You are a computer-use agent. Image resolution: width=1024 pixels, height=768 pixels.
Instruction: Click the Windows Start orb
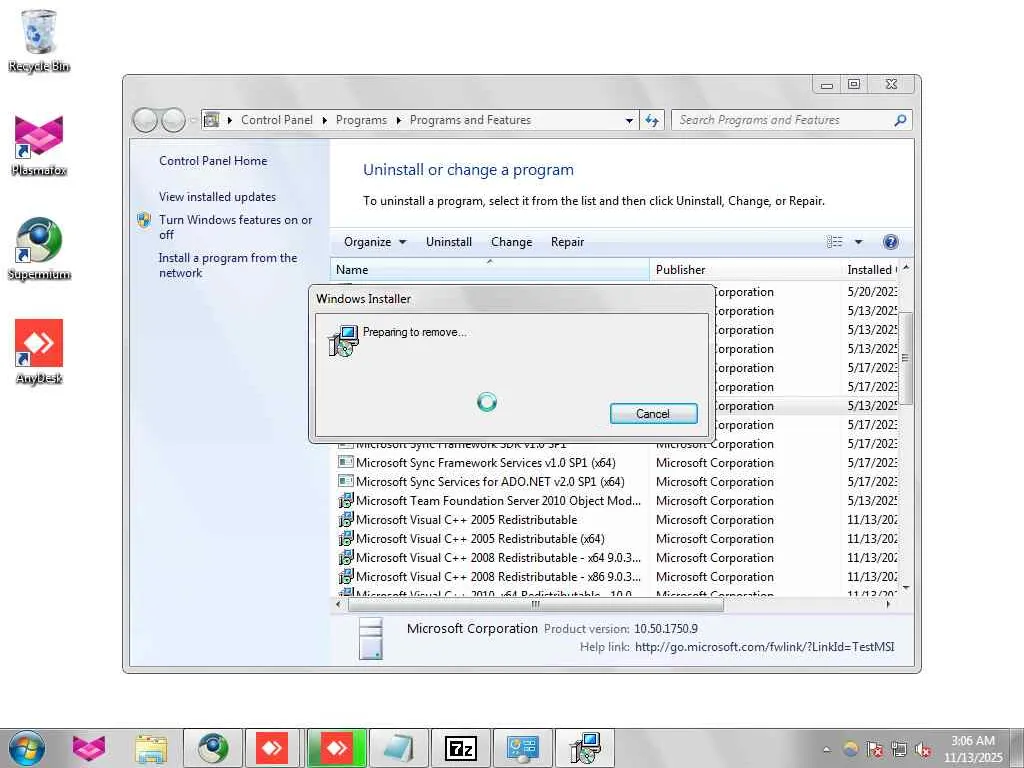point(27,748)
